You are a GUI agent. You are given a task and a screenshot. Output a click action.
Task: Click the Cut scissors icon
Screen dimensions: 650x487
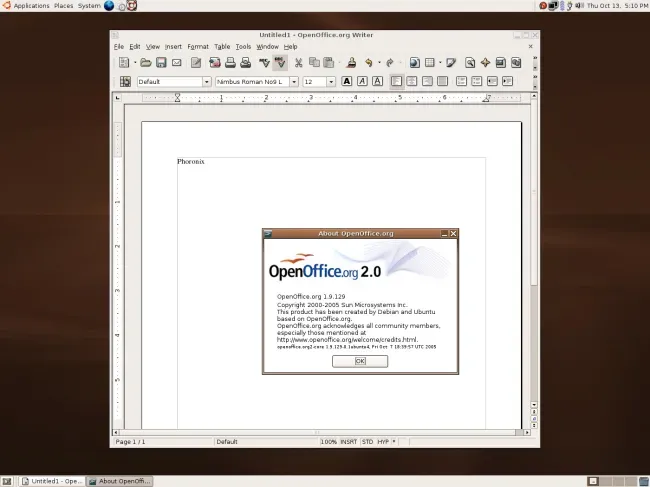pyautogui.click(x=298, y=63)
